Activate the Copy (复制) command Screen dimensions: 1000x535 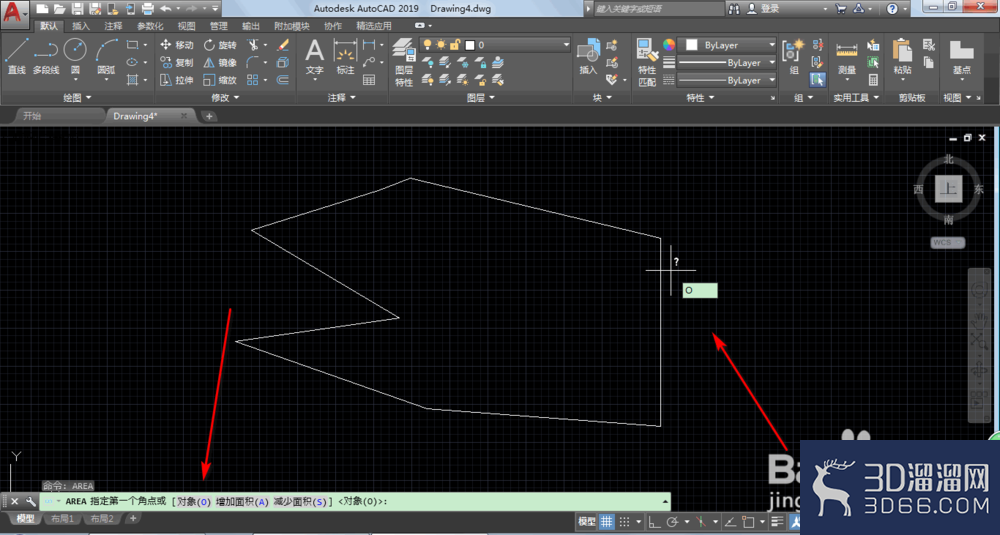click(177, 62)
